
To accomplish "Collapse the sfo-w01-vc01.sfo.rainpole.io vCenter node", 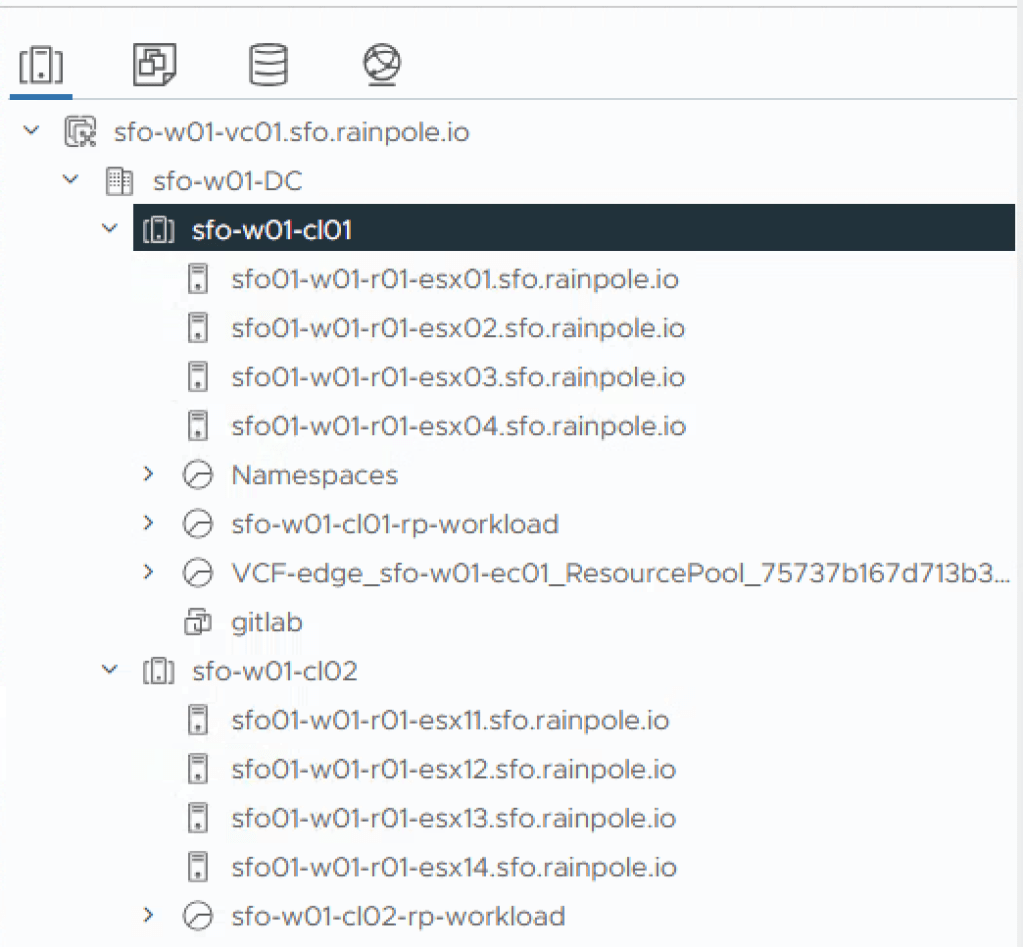I will 32,131.
